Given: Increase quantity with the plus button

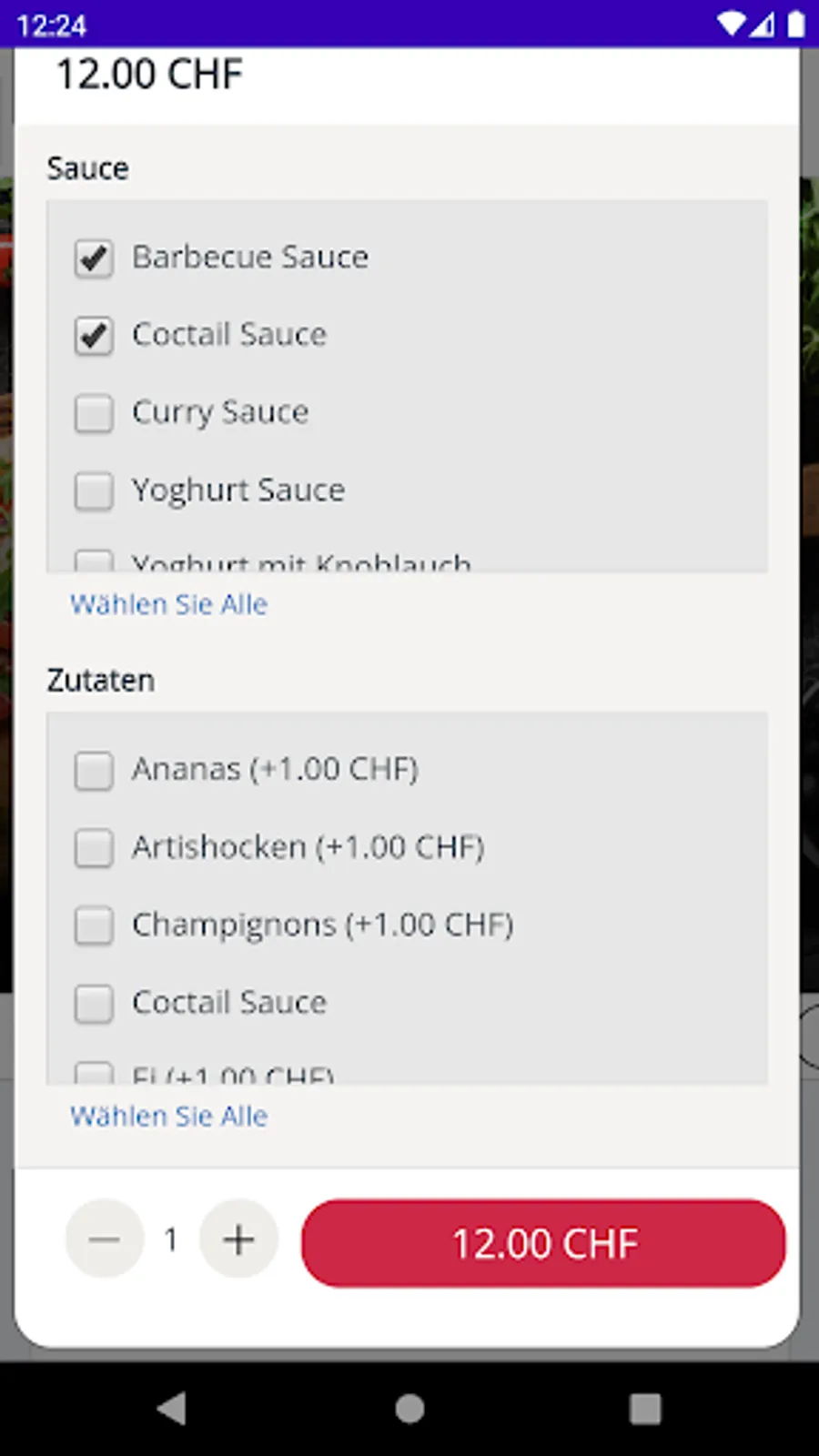Looking at the screenshot, I should pos(238,1239).
